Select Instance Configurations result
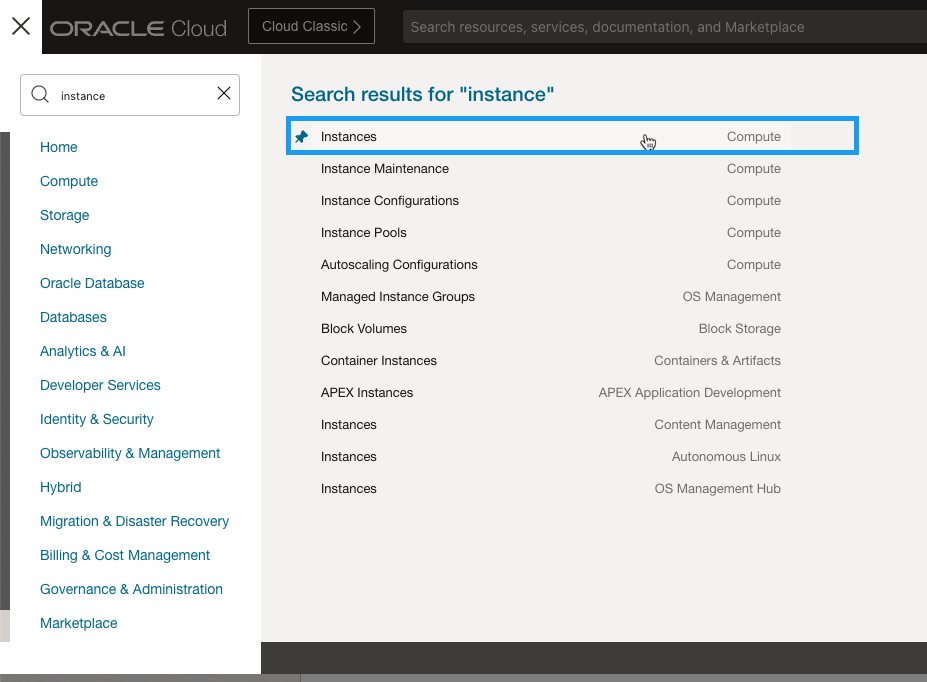The height and width of the screenshot is (682, 927). pyautogui.click(x=390, y=201)
